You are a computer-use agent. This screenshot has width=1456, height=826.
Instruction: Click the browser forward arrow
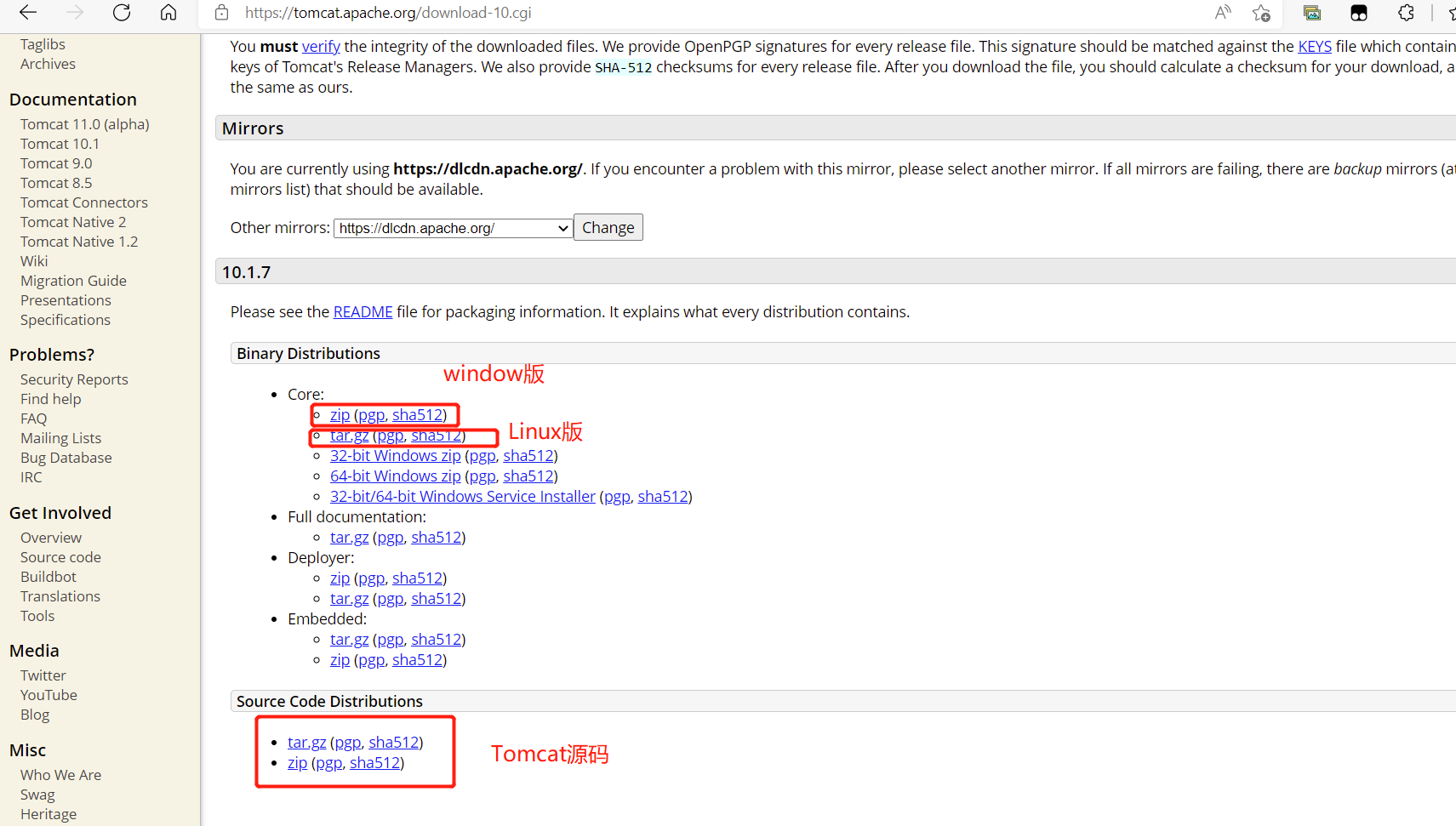click(x=75, y=13)
